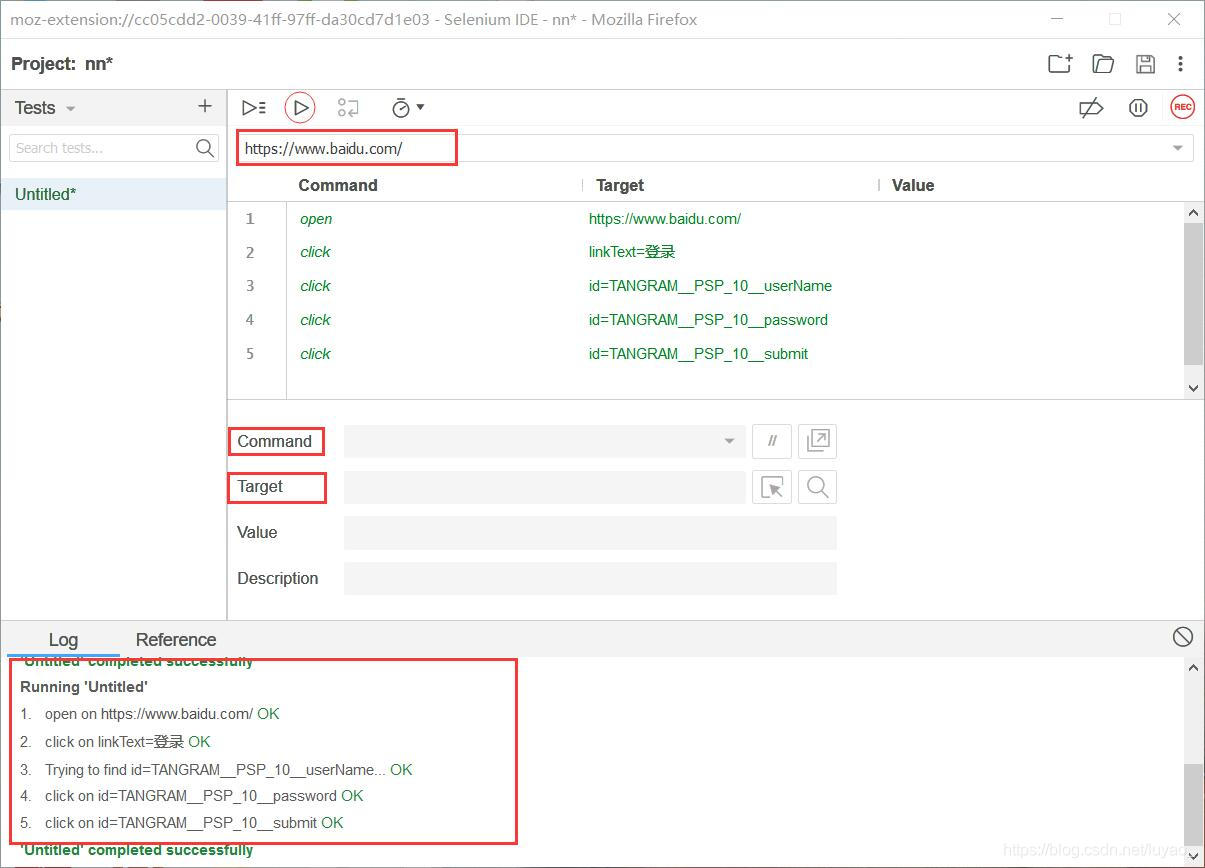Expand the base URL dropdown arrow
The height and width of the screenshot is (868, 1205).
pos(1178,149)
